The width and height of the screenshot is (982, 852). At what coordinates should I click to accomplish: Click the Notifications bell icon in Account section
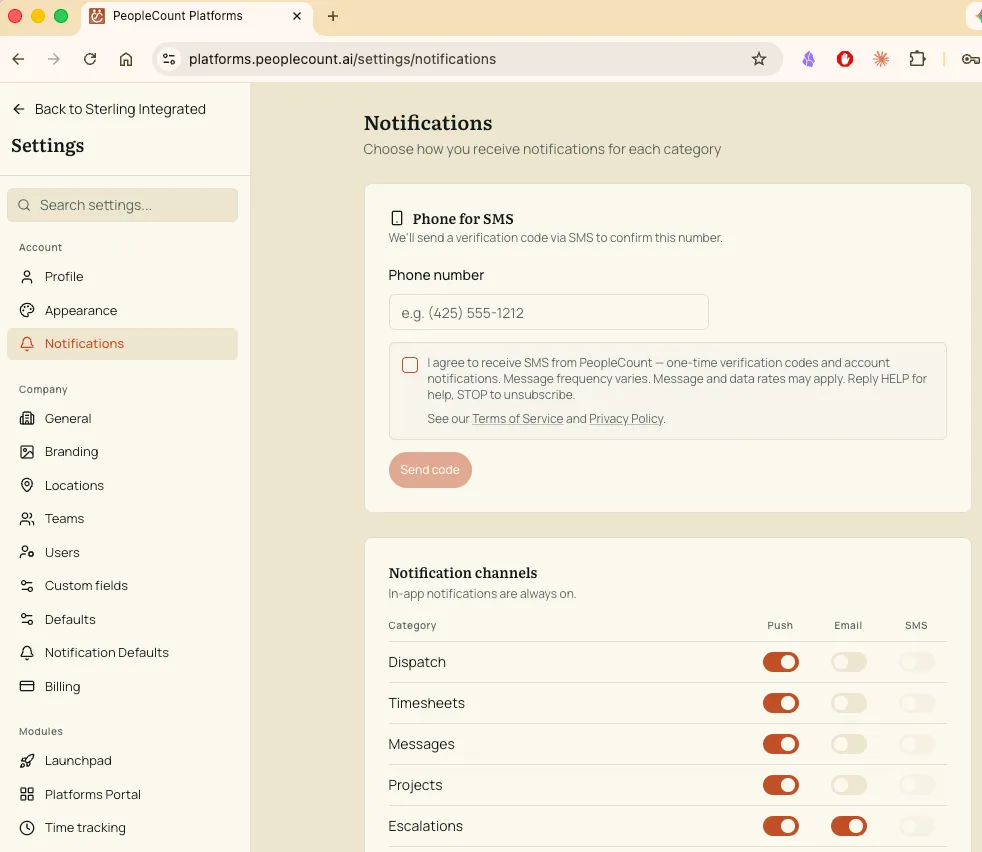[27, 343]
